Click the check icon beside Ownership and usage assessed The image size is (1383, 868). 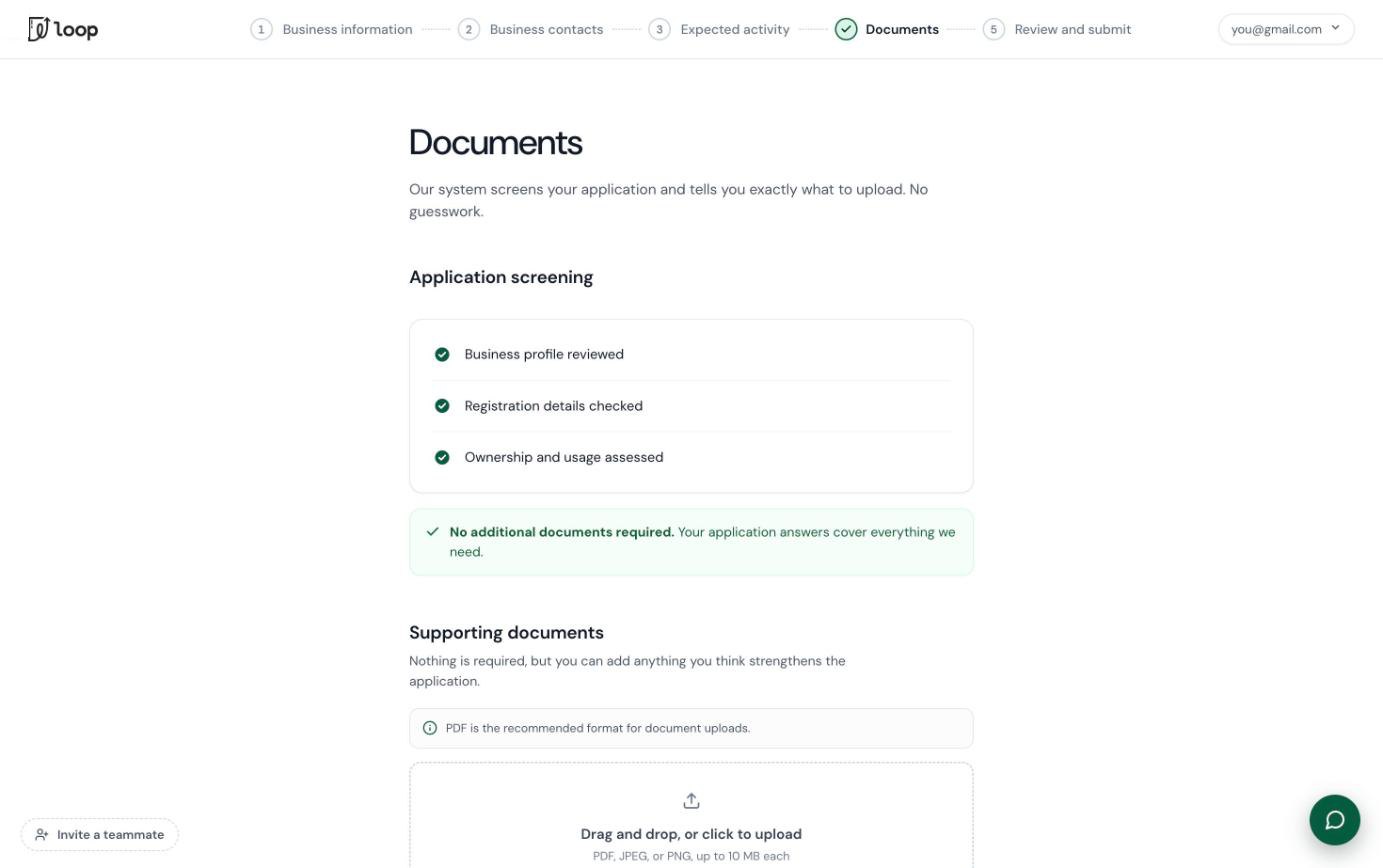tap(442, 457)
